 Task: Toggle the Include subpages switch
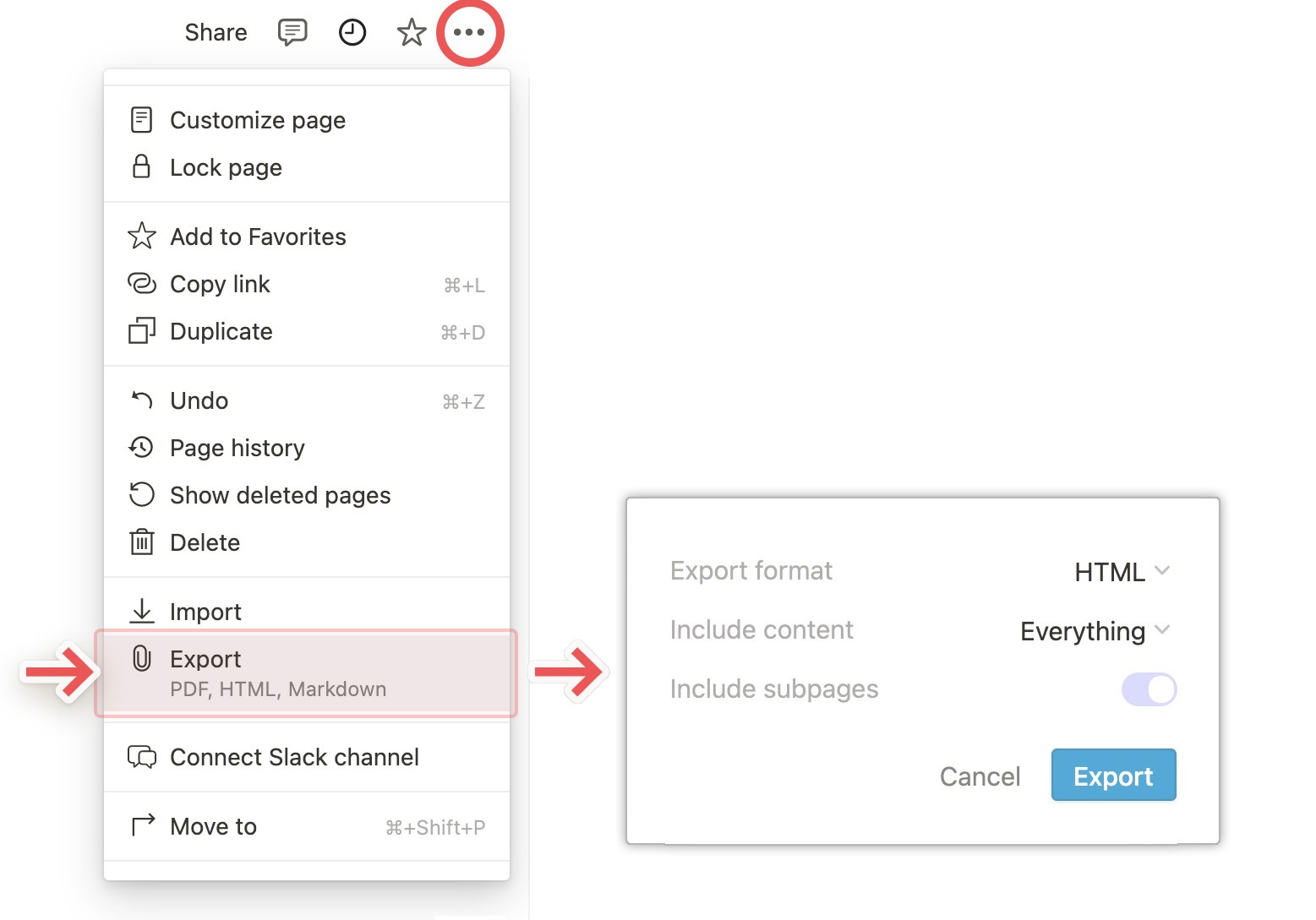pos(1149,689)
